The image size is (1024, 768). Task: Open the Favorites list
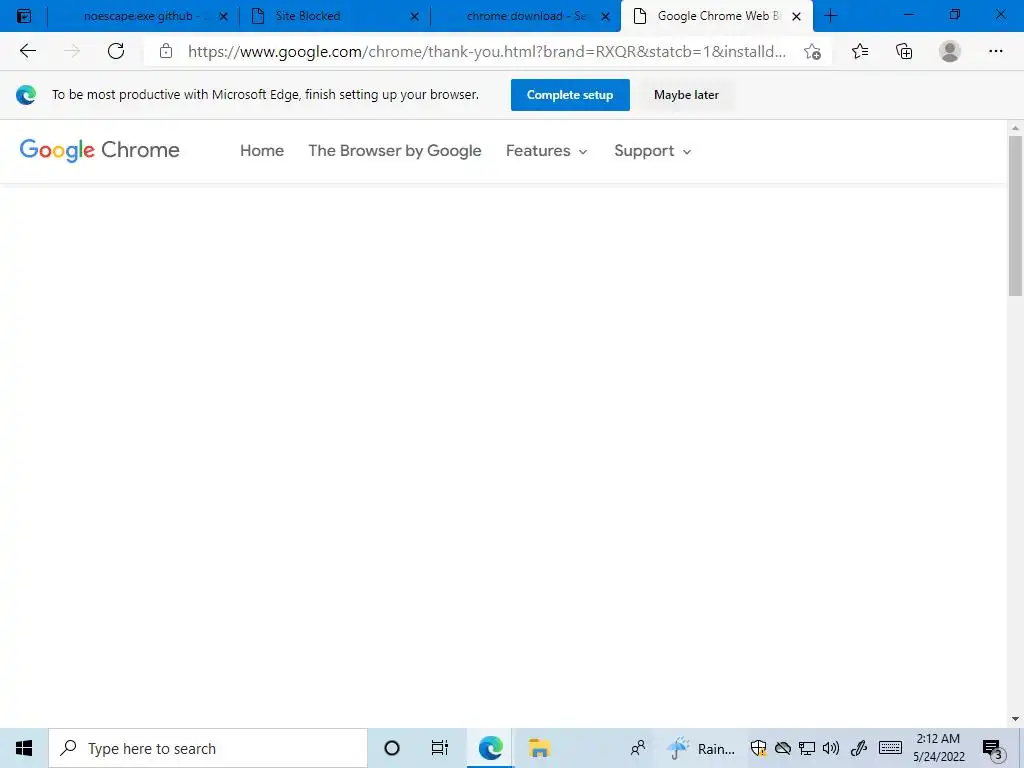(x=860, y=51)
